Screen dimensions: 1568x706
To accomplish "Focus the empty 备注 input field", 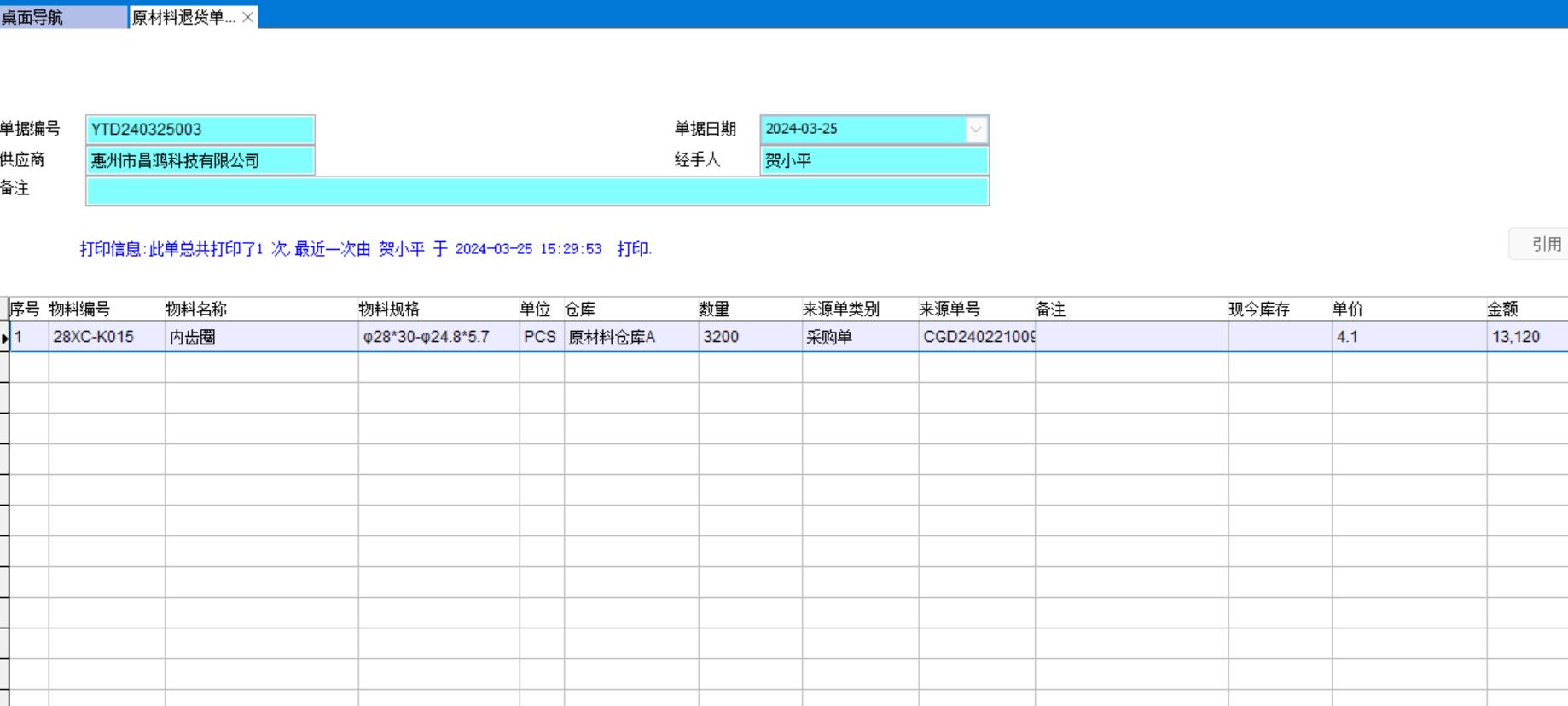I will tap(537, 191).
